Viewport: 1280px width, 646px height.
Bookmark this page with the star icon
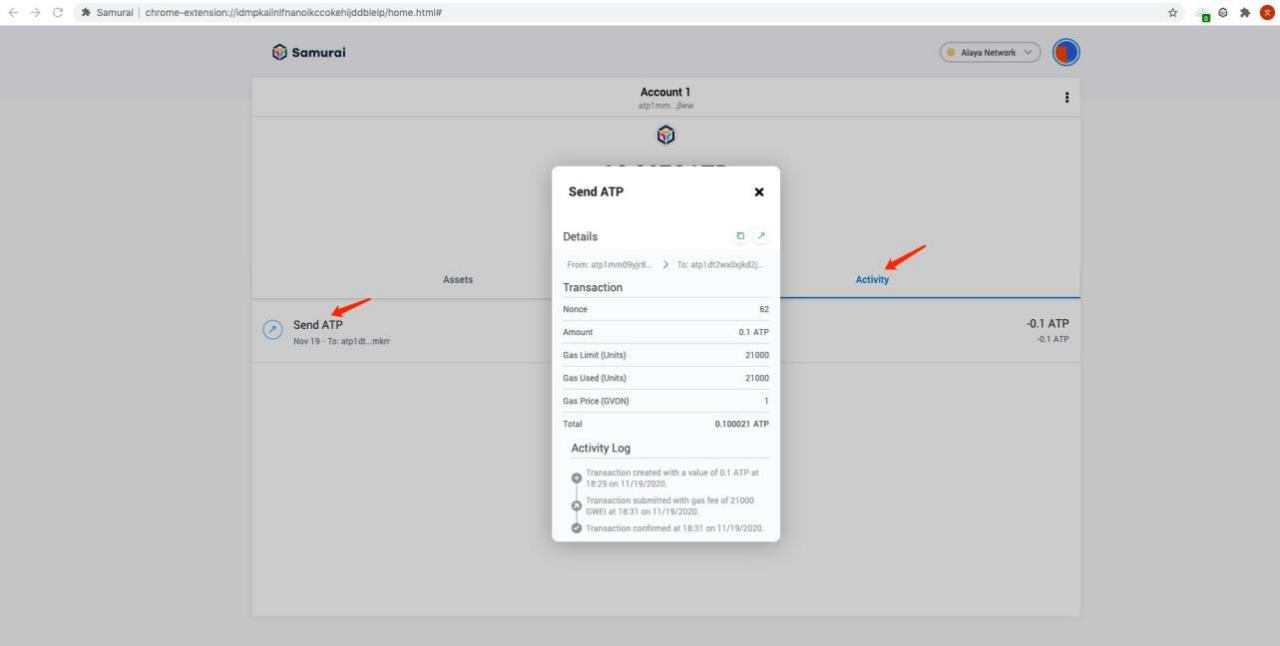tap(1173, 13)
